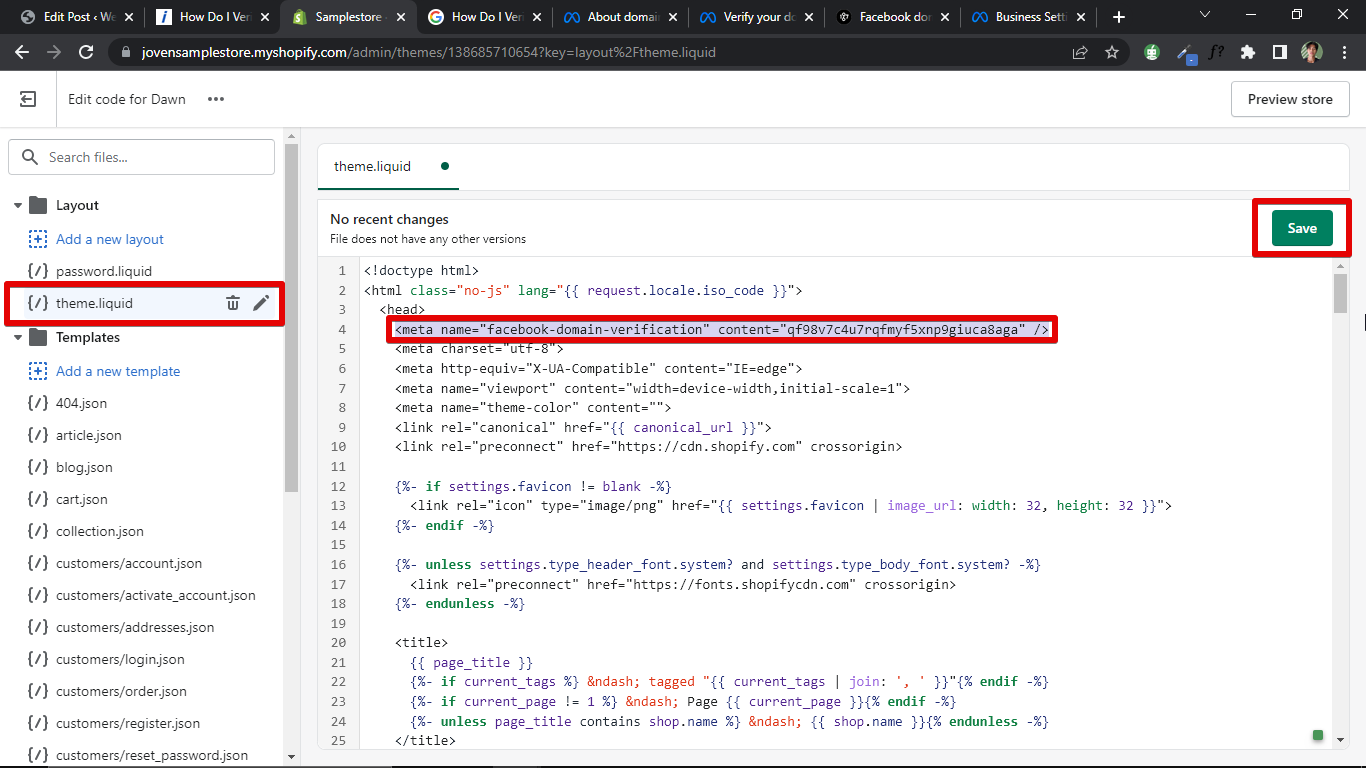This screenshot has height=768, width=1366.
Task: Open customers/login.json file
Action: click(x=120, y=659)
